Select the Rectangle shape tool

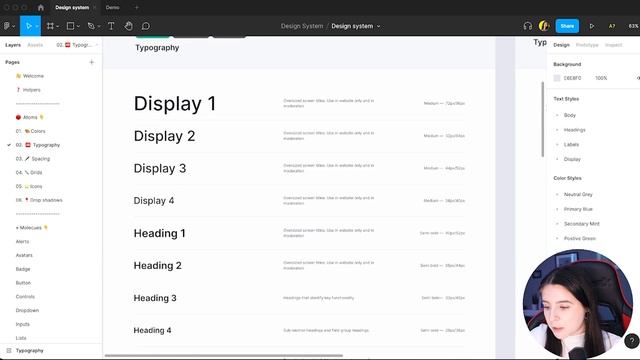coord(70,26)
